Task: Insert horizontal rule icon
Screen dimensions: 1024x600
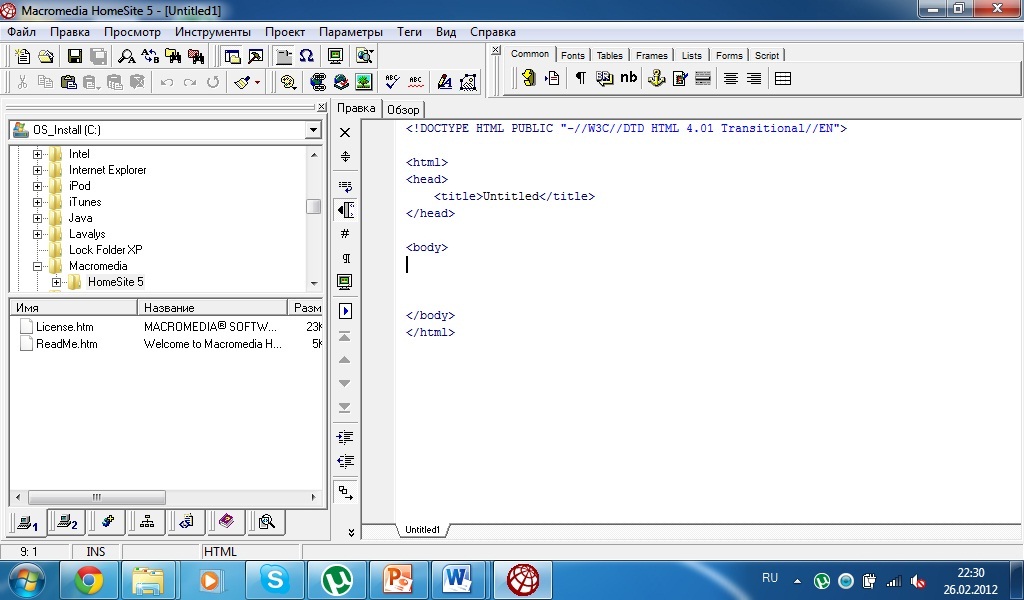Action: coord(703,78)
